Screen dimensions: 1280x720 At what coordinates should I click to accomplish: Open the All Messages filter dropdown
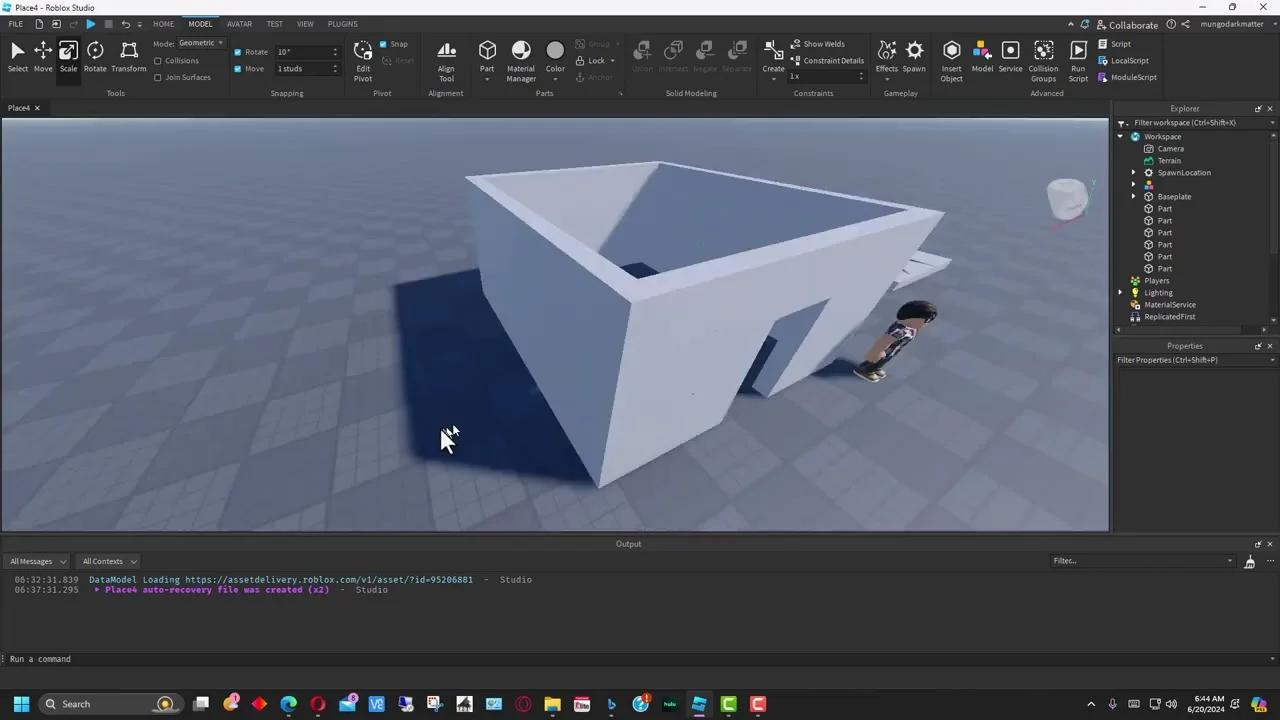pyautogui.click(x=38, y=562)
